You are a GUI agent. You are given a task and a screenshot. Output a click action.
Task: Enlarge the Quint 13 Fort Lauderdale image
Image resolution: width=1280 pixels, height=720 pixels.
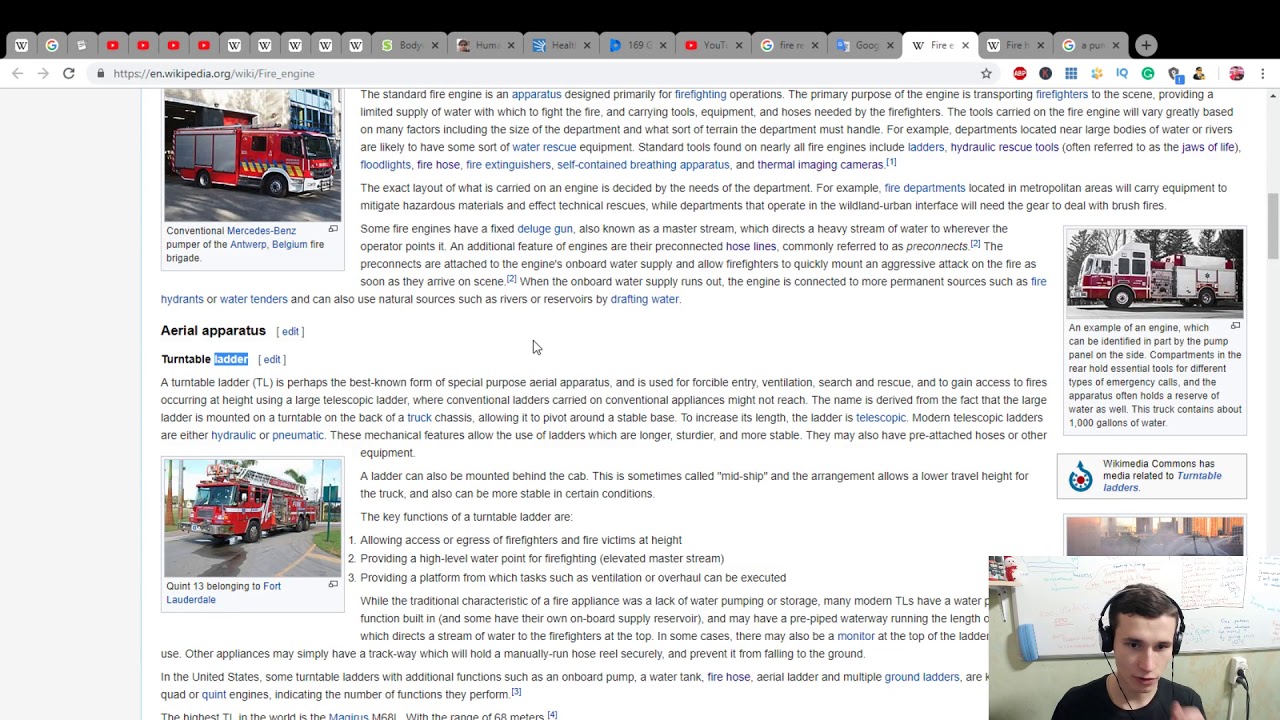[333, 584]
